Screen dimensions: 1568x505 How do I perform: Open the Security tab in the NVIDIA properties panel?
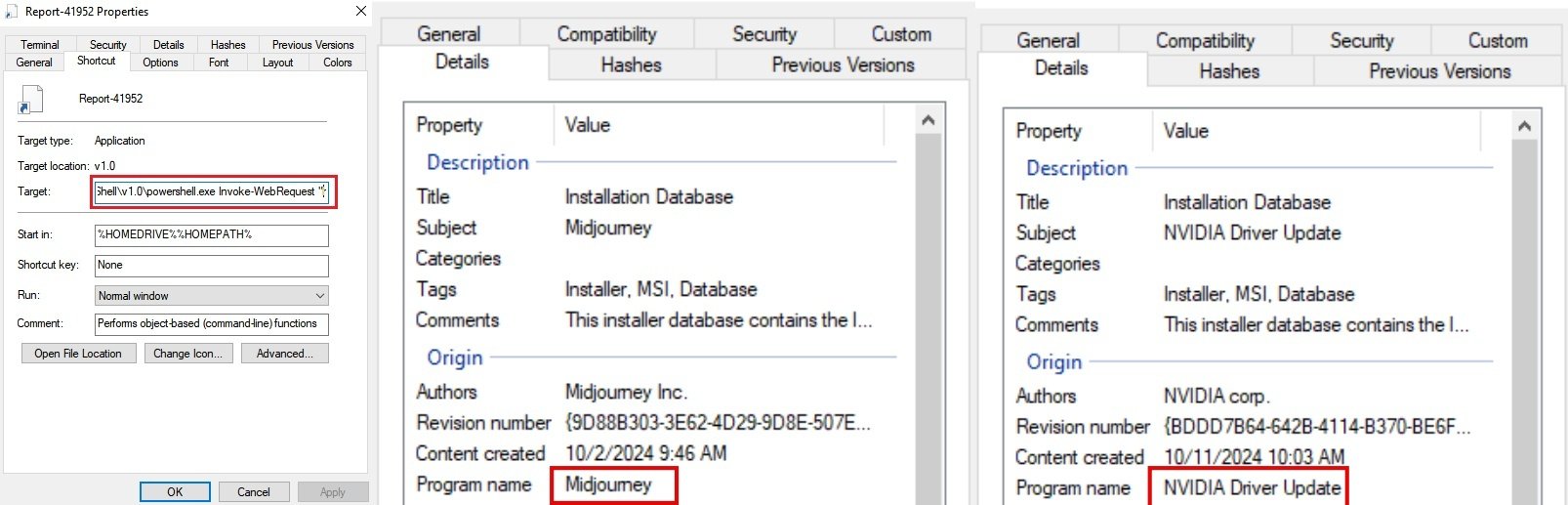(x=1361, y=41)
